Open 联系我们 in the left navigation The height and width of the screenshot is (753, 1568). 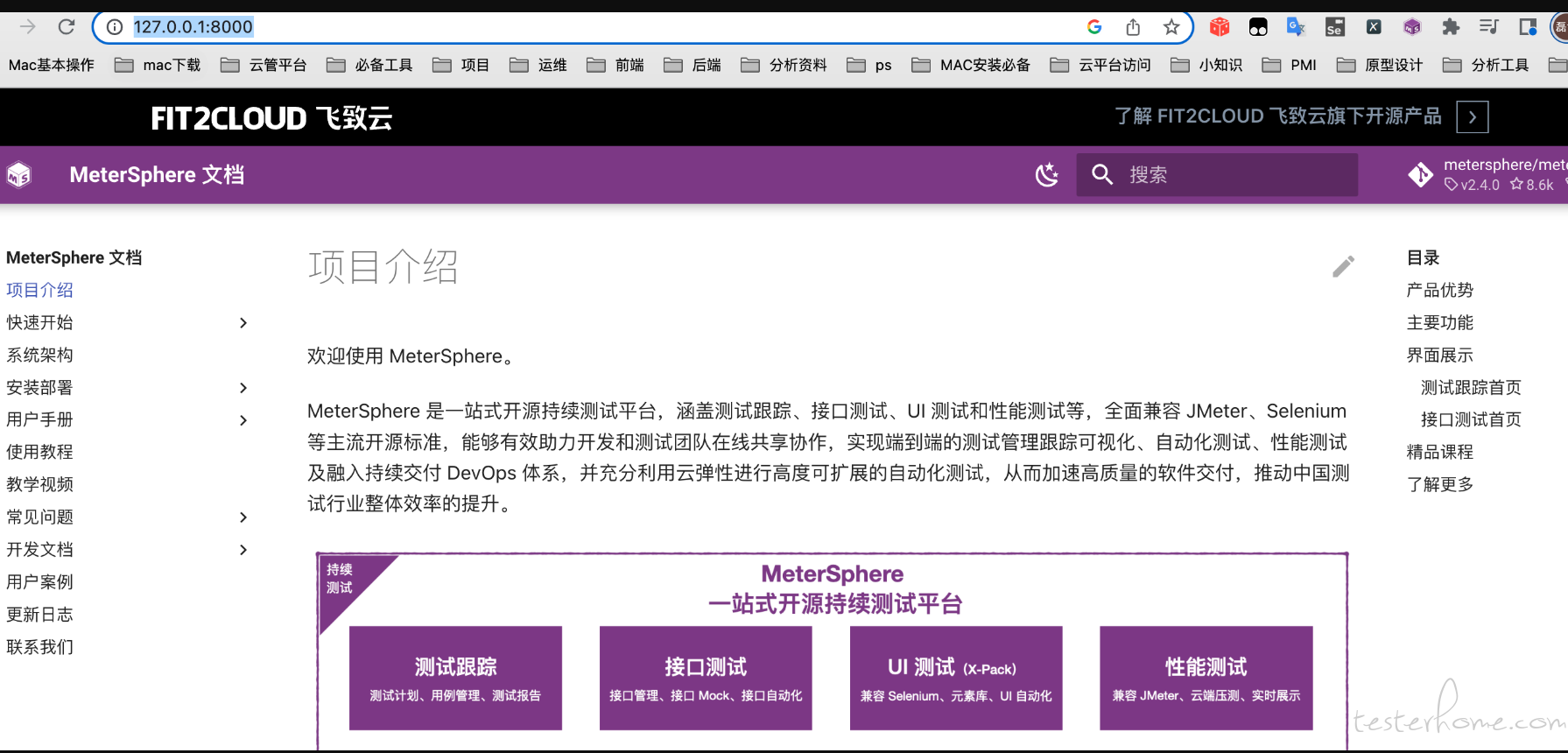pos(39,646)
